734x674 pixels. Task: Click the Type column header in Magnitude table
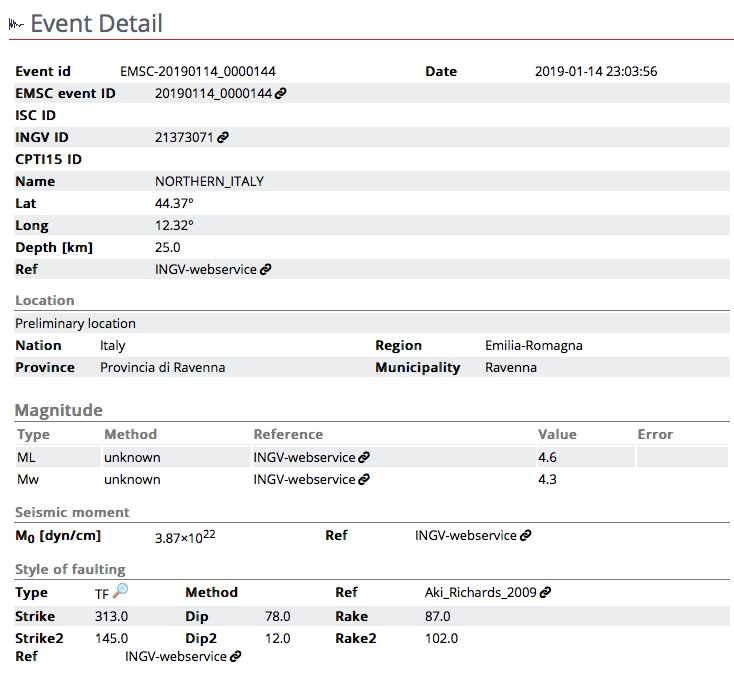33,435
